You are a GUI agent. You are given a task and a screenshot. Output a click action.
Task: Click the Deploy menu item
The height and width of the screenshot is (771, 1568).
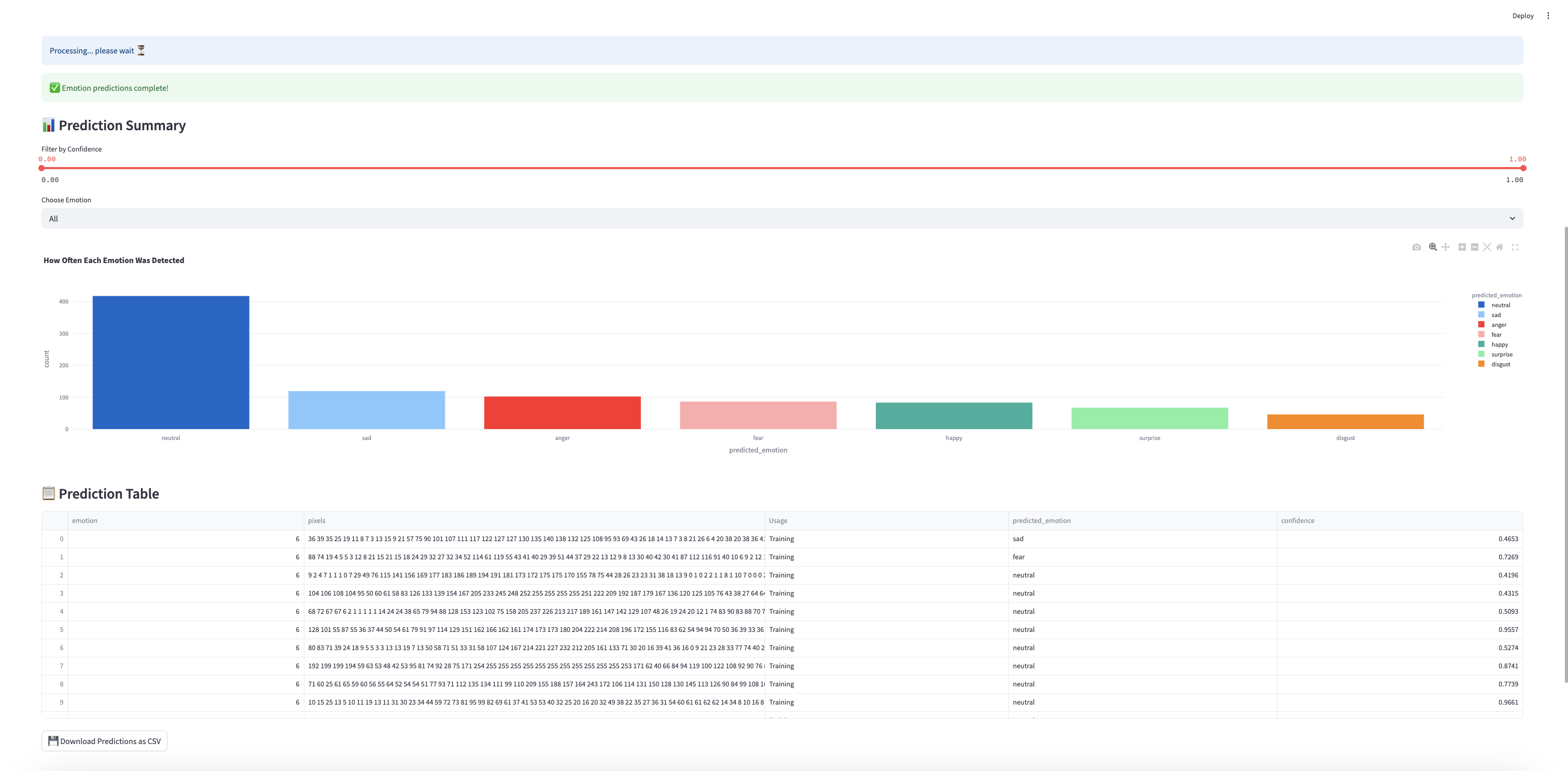[x=1522, y=16]
